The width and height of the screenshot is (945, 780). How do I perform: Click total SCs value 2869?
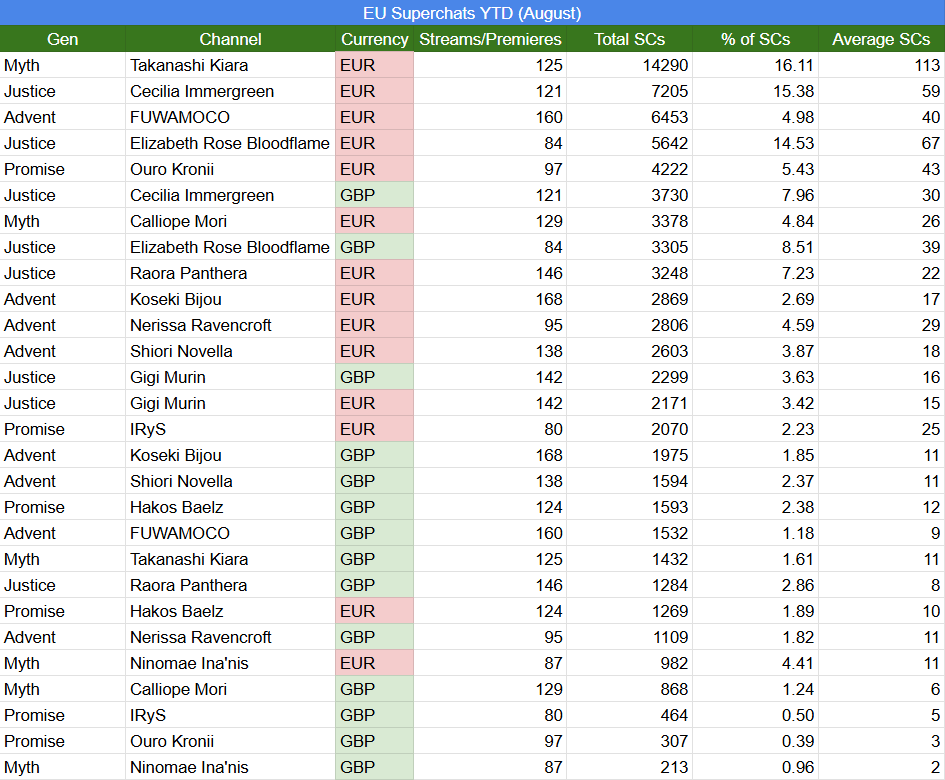coord(669,299)
